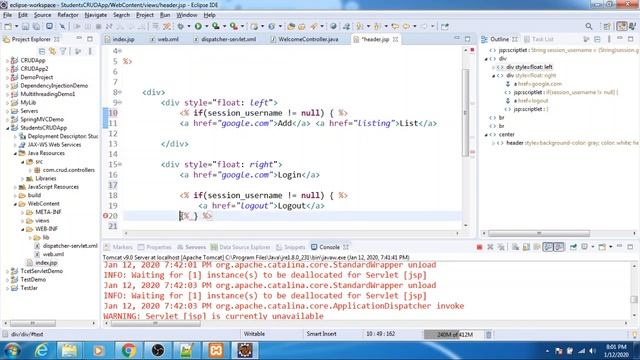
Task: Toggle show console on standard out
Action: click(x=548, y=247)
